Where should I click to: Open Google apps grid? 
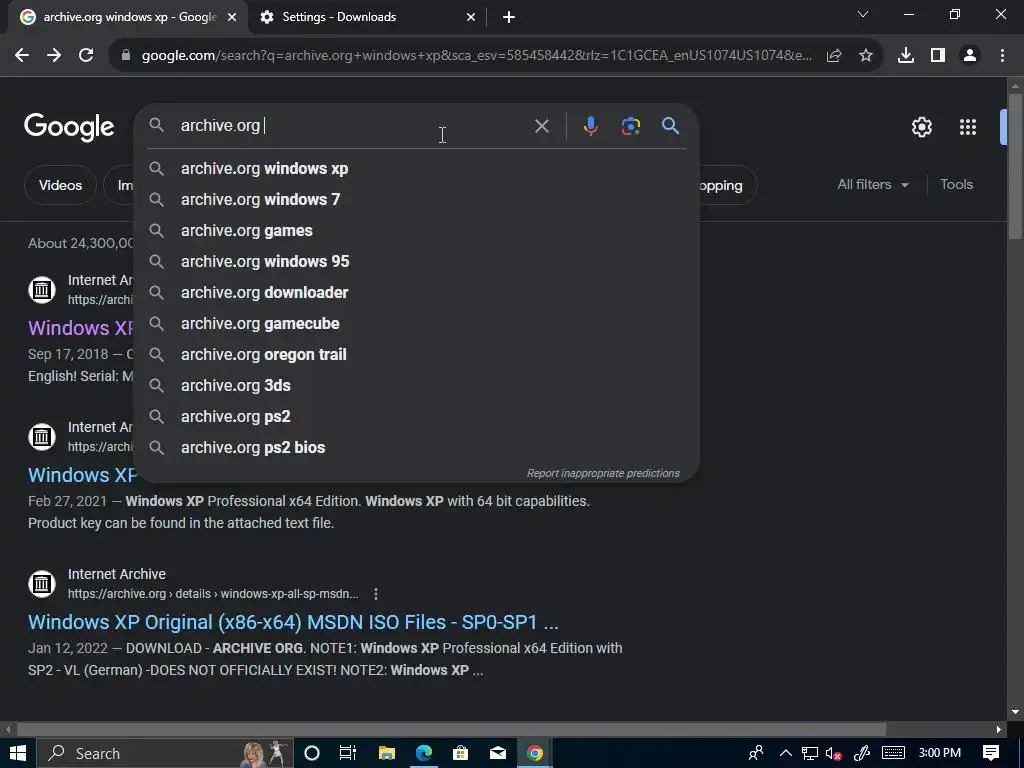(x=968, y=127)
